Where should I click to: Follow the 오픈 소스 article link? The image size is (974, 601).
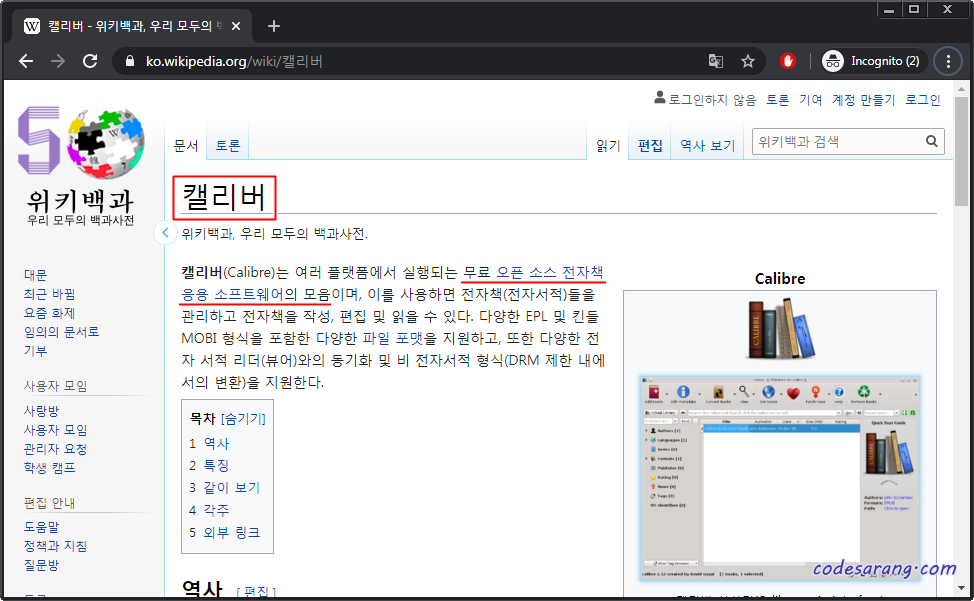pos(526,272)
